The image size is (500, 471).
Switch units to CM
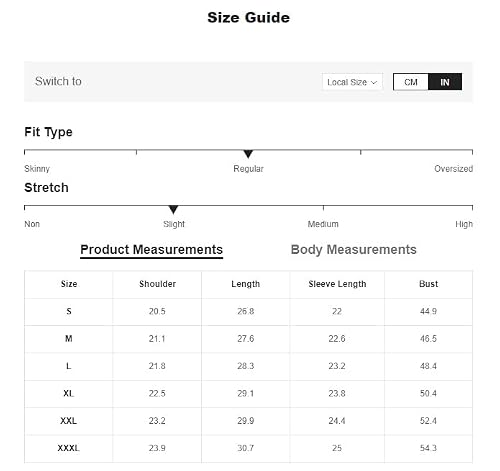411,82
